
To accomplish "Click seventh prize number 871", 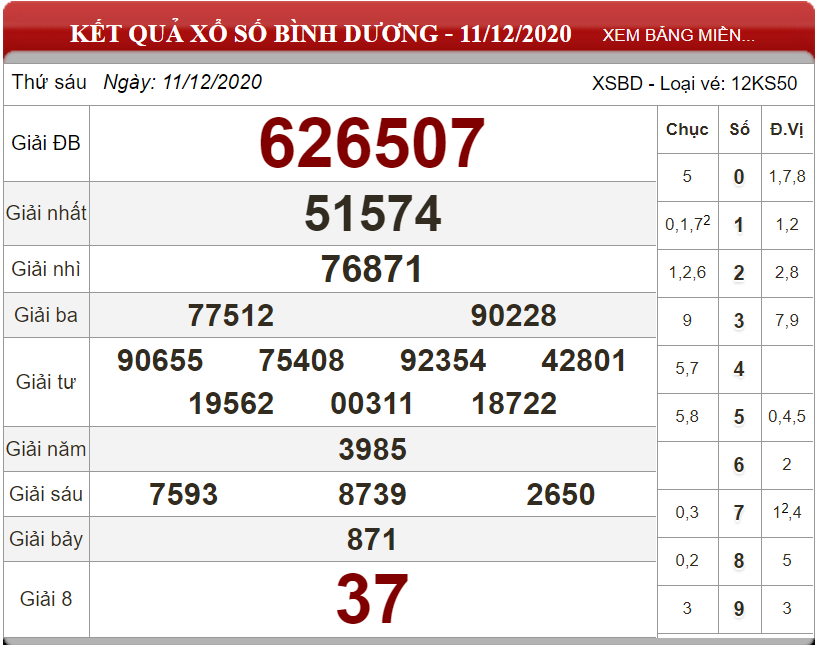I will coord(372,539).
